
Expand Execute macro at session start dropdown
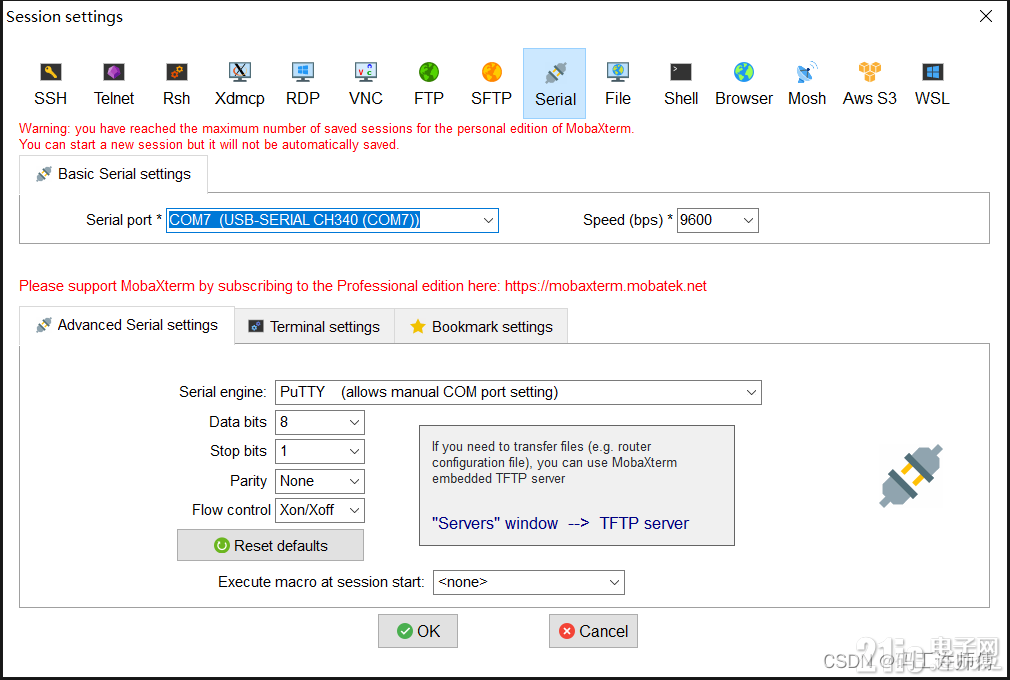point(528,582)
